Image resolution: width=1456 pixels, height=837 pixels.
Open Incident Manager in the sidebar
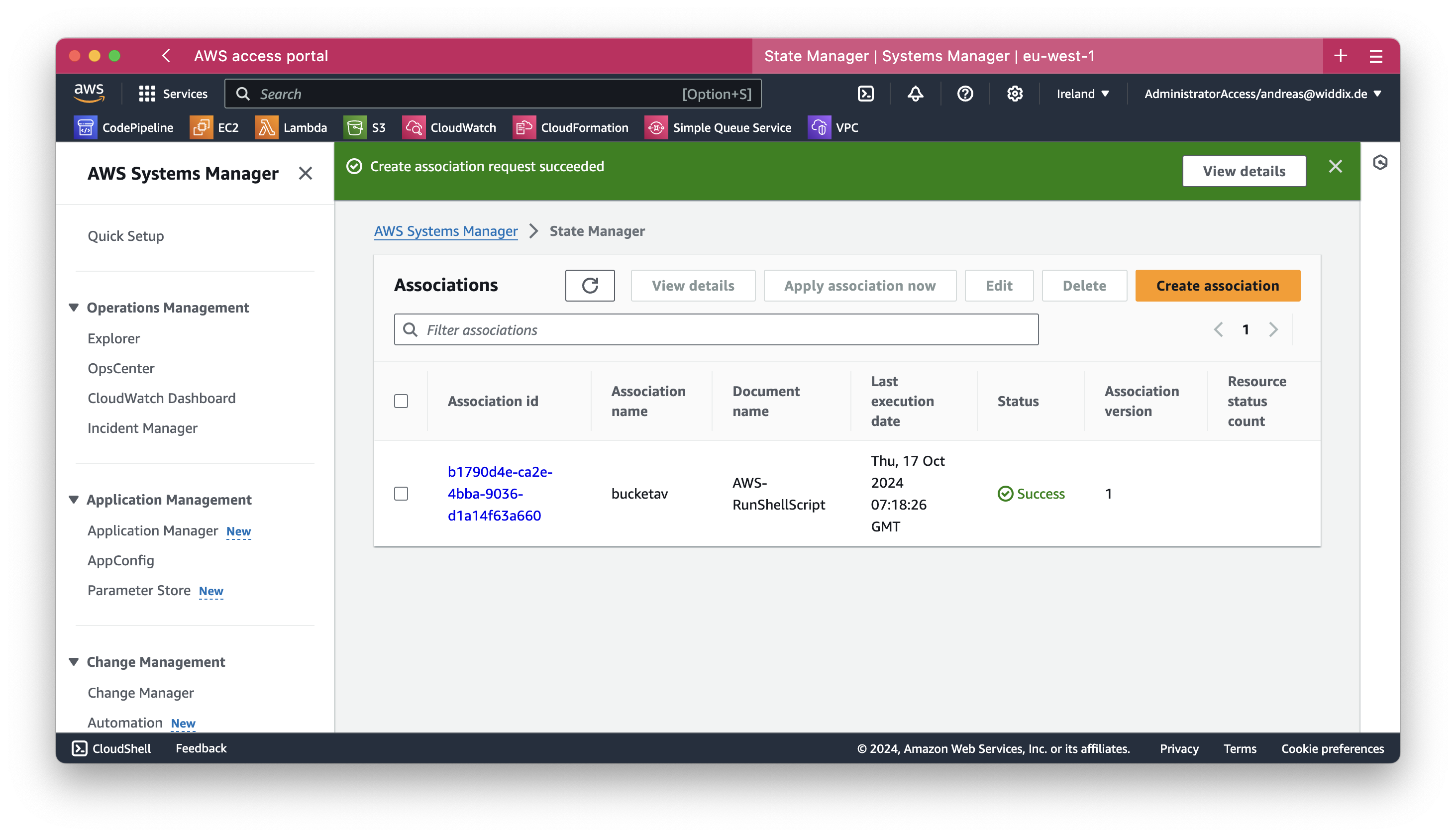[142, 427]
